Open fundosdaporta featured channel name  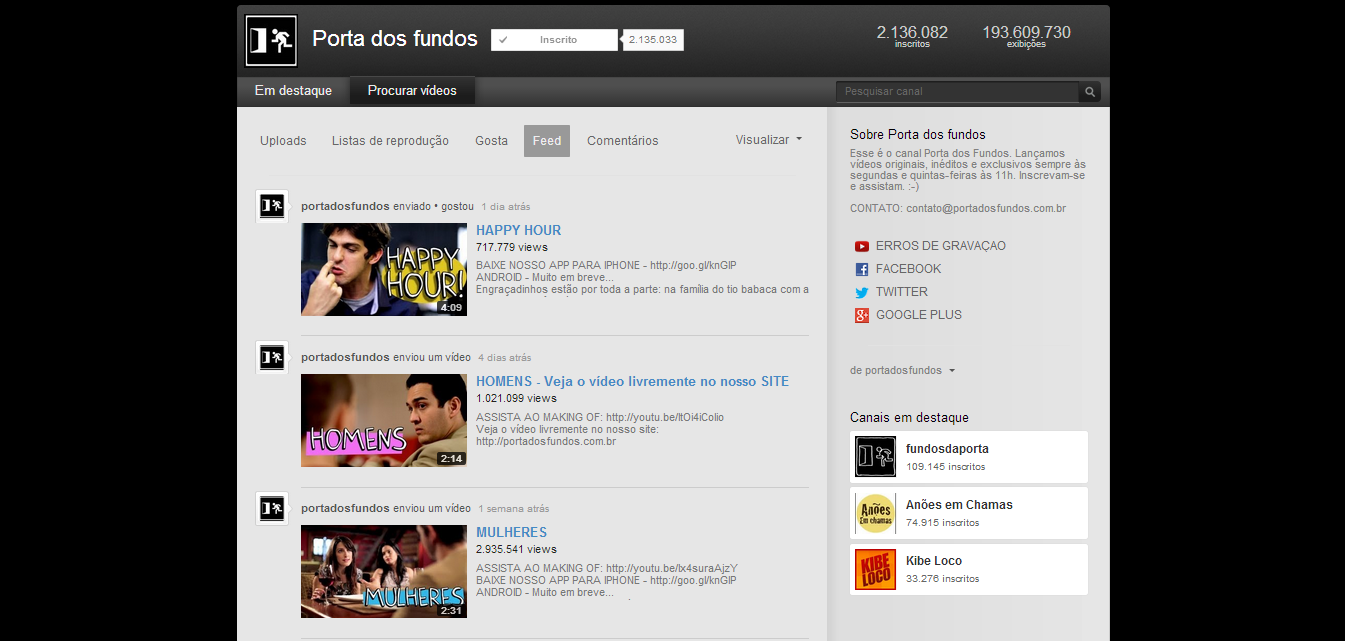pyautogui.click(x=947, y=449)
